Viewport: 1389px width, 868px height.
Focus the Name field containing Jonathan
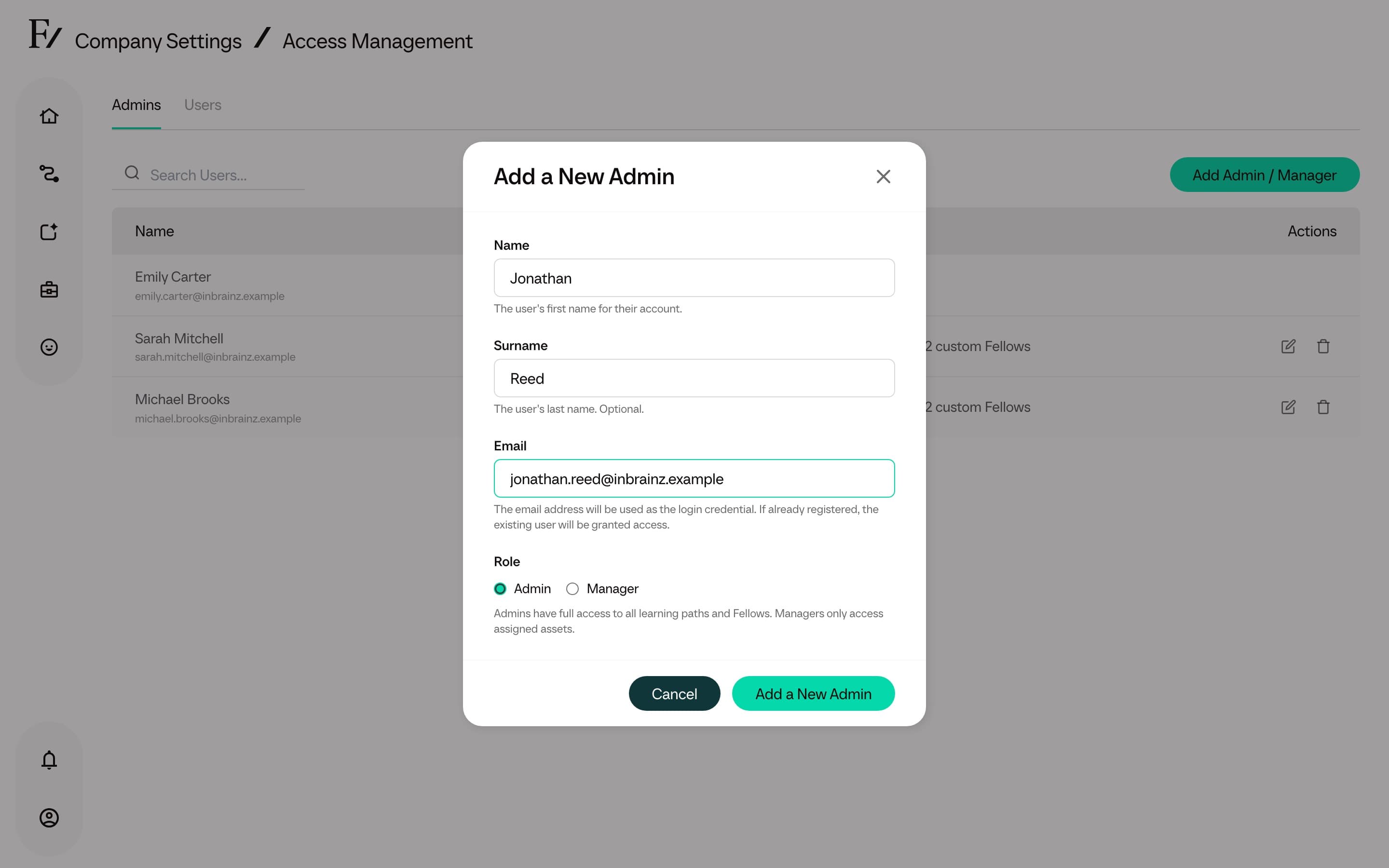tap(694, 278)
